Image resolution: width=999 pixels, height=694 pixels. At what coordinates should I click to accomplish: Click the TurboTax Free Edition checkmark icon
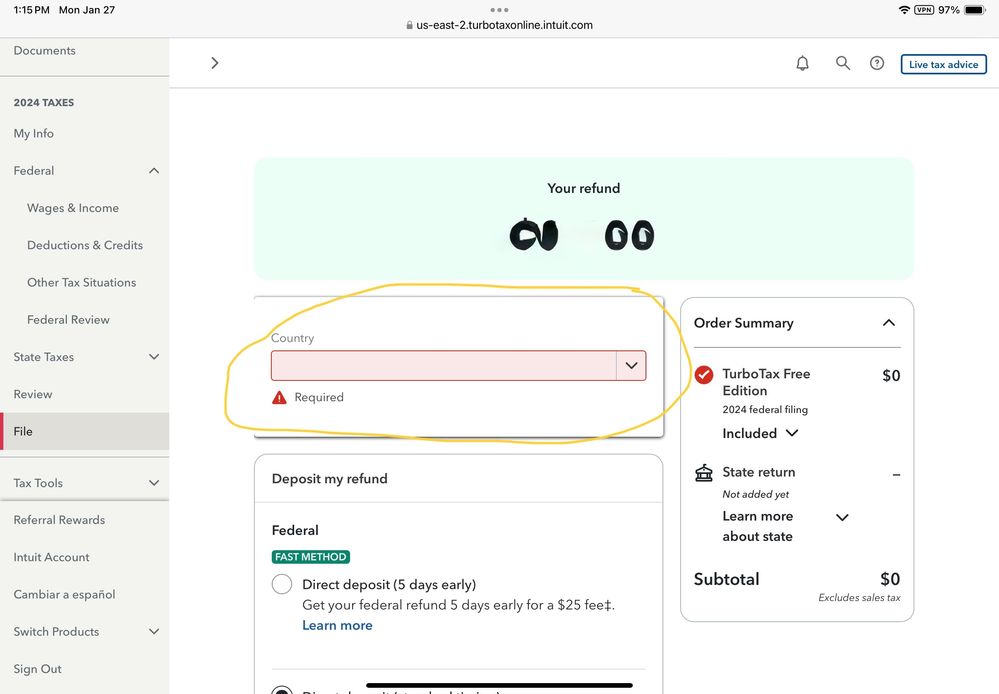click(x=704, y=375)
